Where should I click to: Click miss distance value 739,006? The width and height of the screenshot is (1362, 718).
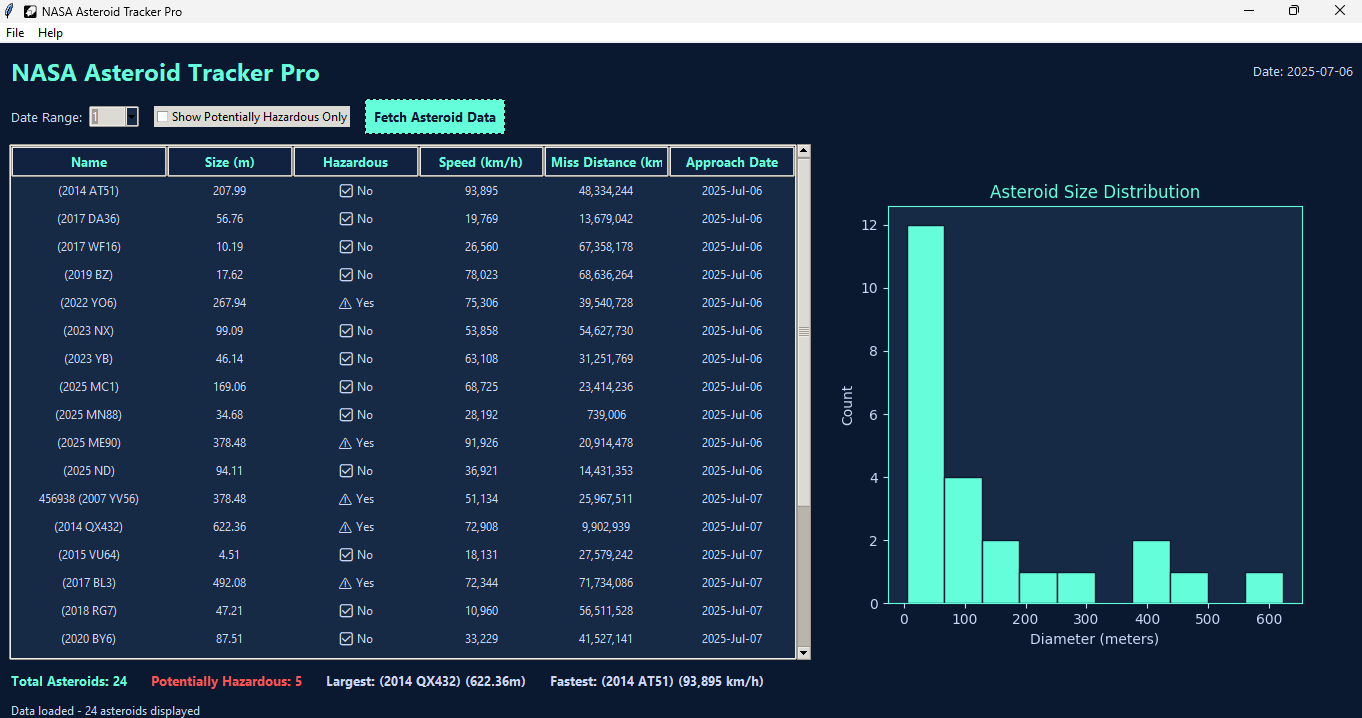tap(606, 415)
